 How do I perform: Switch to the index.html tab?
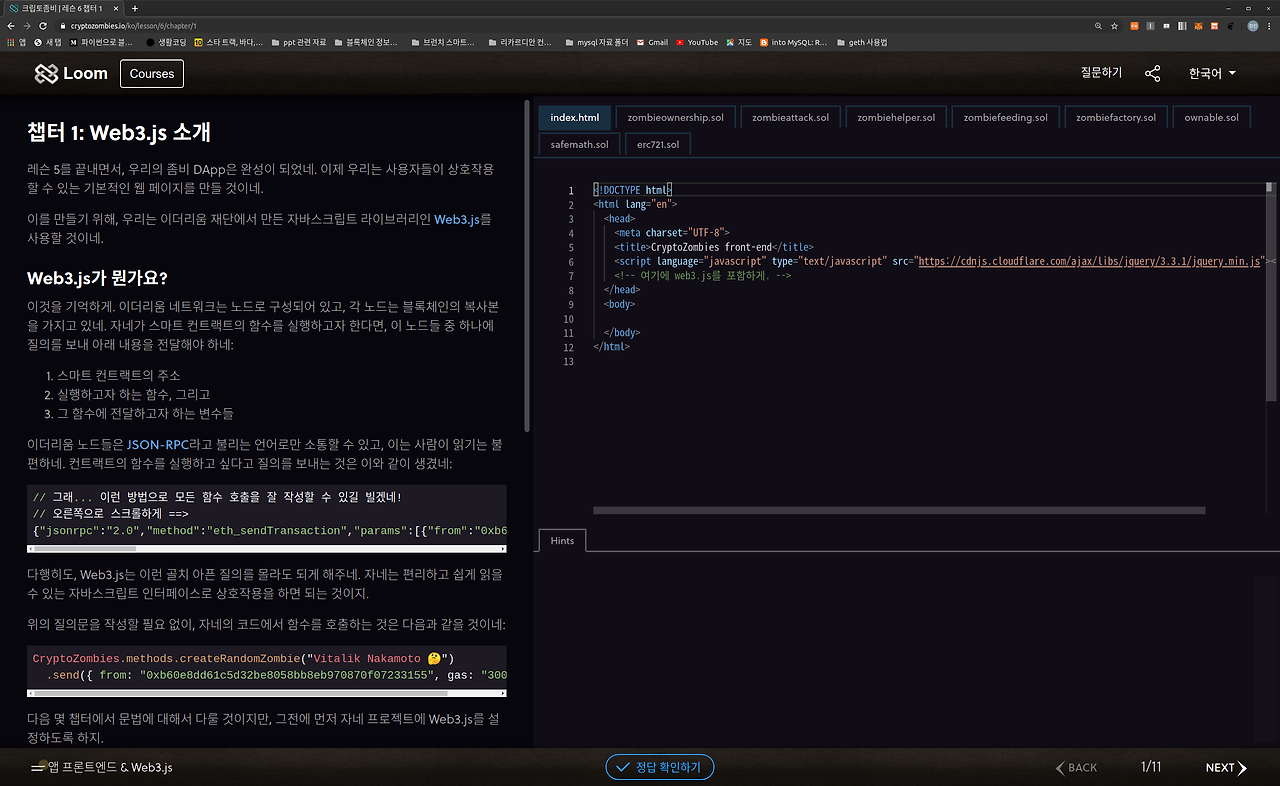(x=575, y=117)
